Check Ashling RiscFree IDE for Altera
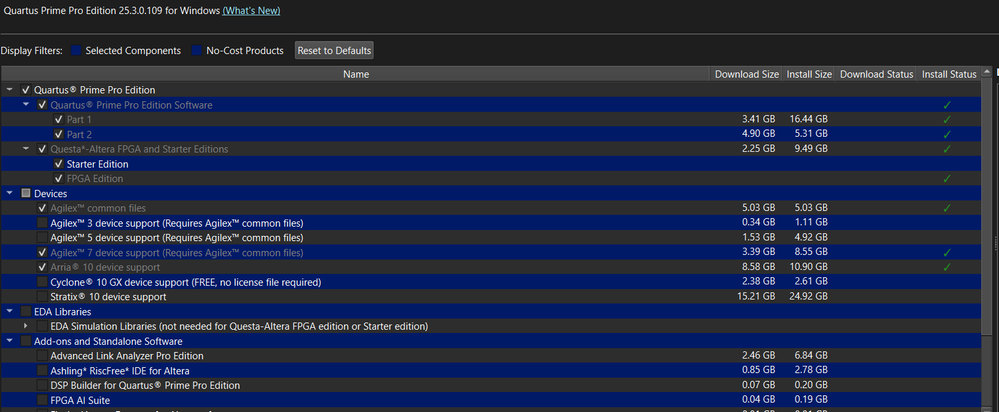 click(42, 371)
